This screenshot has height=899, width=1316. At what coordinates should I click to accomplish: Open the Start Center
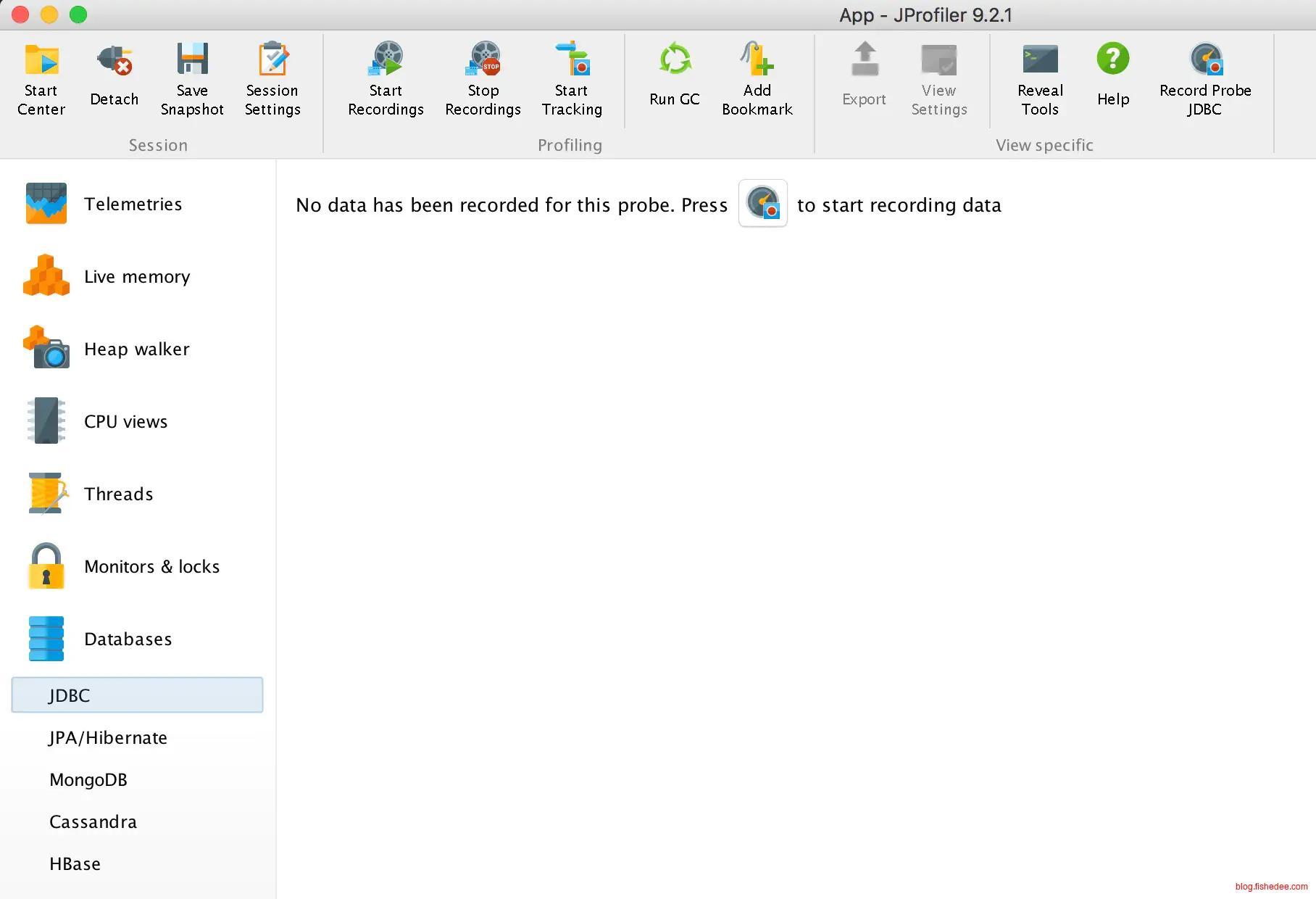click(x=41, y=78)
